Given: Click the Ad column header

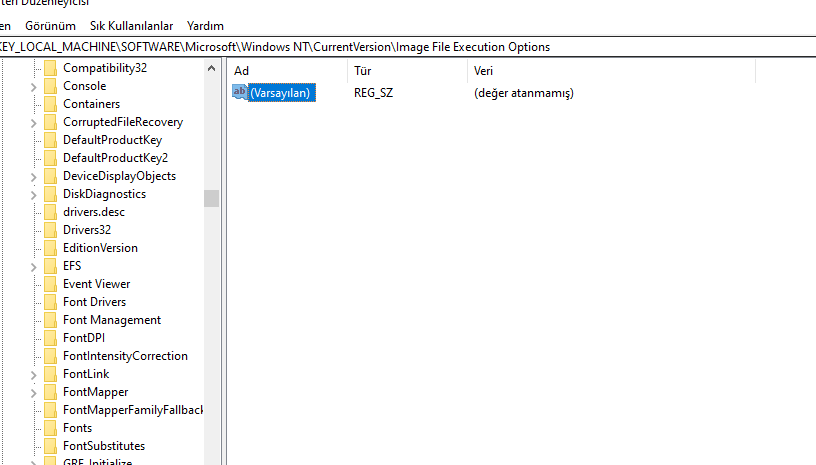Looking at the screenshot, I should point(287,71).
